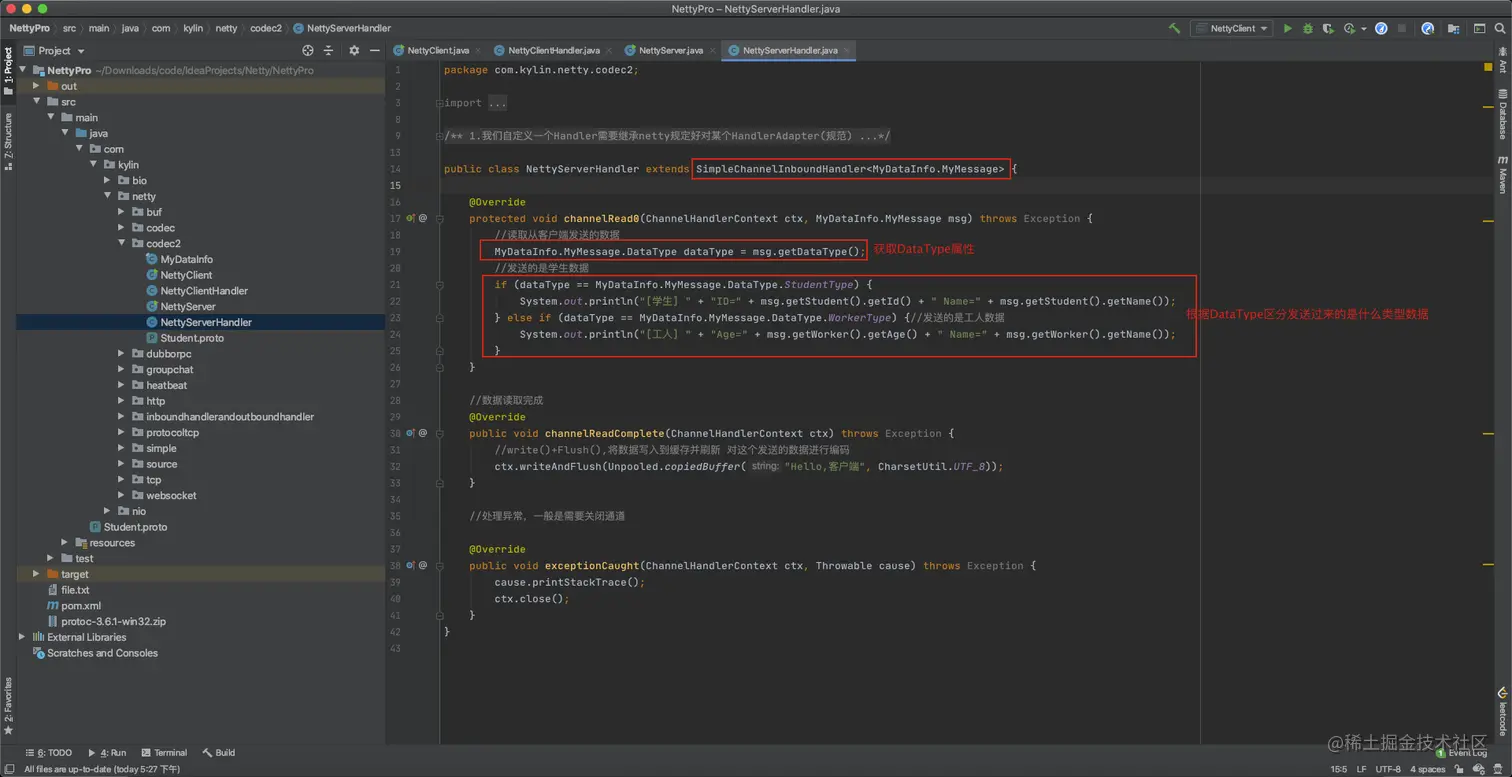This screenshot has height=777, width=1512.
Task: Run NettyClient with the green play icon
Action: (x=1288, y=29)
